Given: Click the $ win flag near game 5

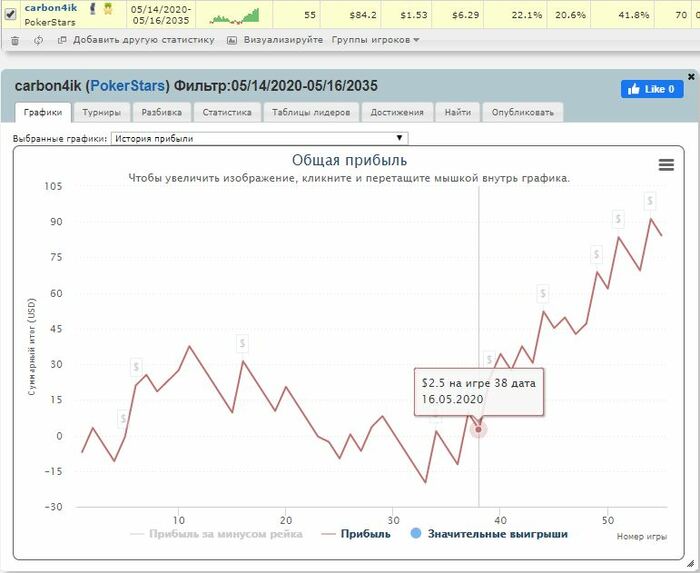Looking at the screenshot, I should point(123,419).
